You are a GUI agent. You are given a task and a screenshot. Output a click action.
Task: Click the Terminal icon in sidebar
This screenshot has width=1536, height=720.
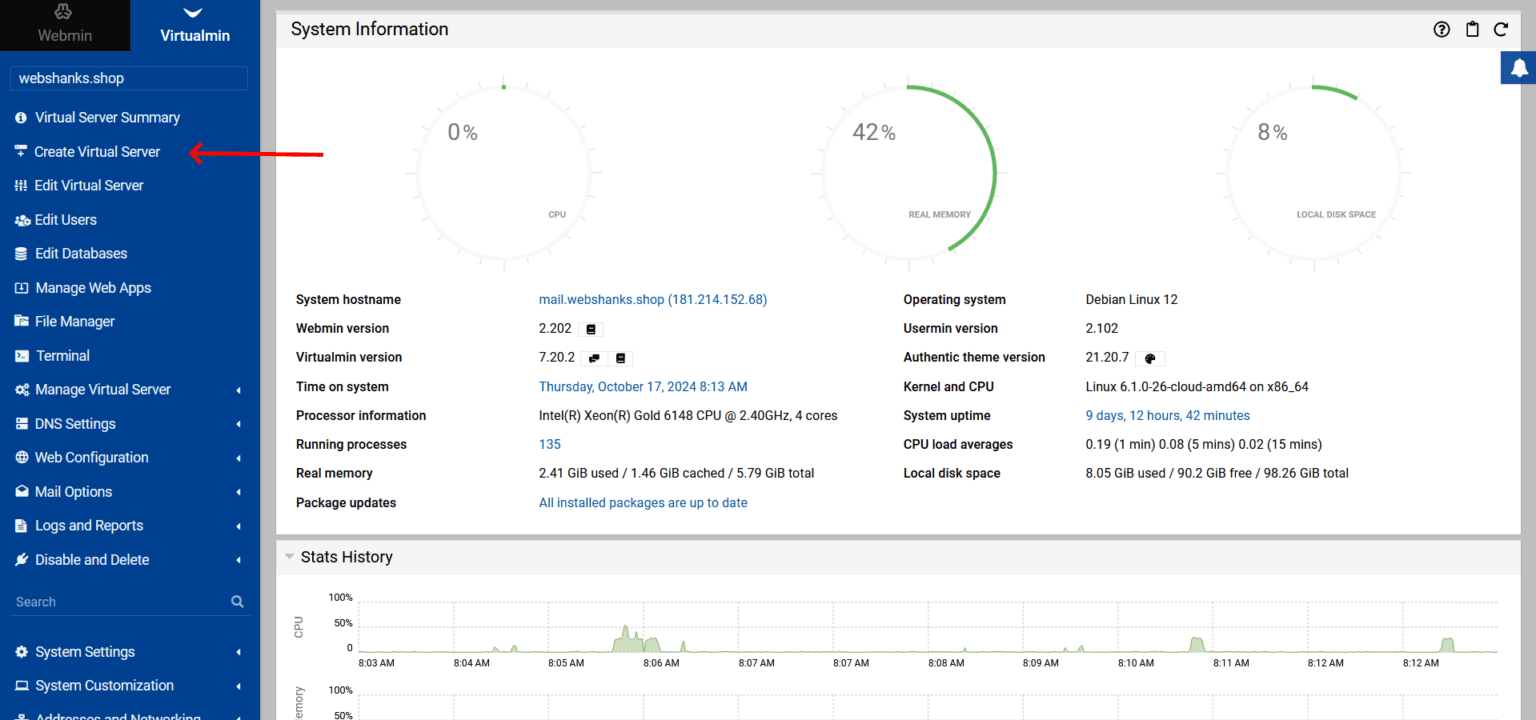coord(21,355)
